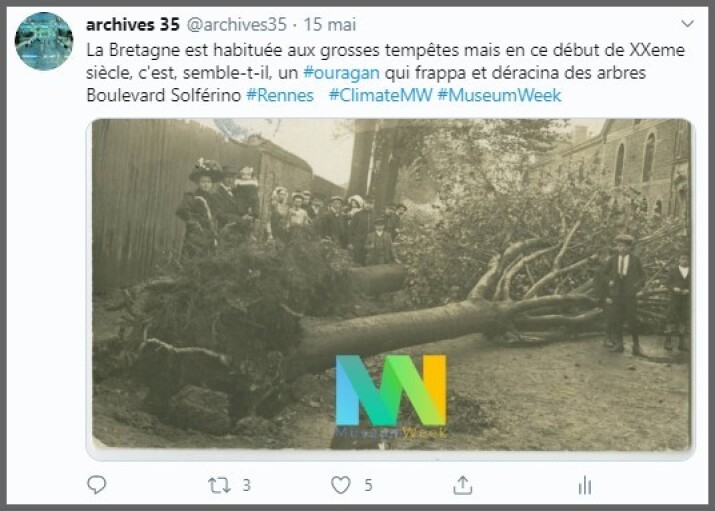Click the retweet count 3

coord(246,485)
